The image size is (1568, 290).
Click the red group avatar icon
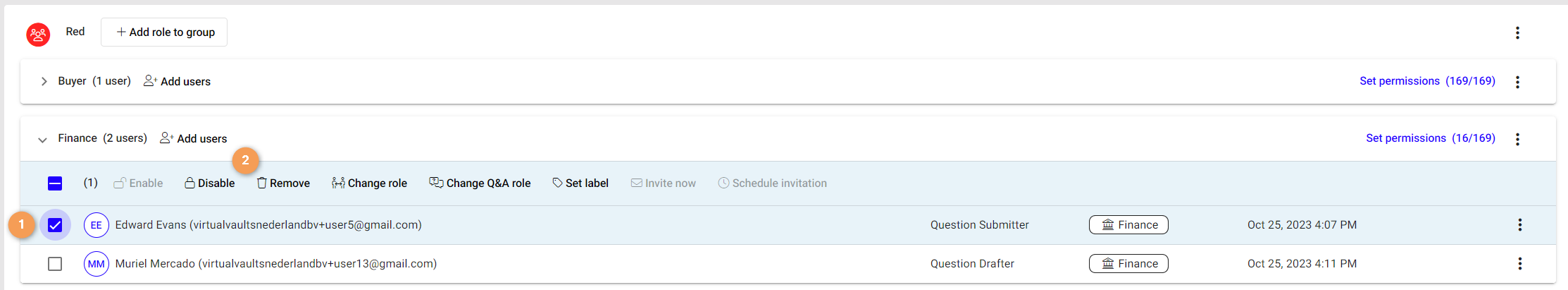click(x=38, y=34)
